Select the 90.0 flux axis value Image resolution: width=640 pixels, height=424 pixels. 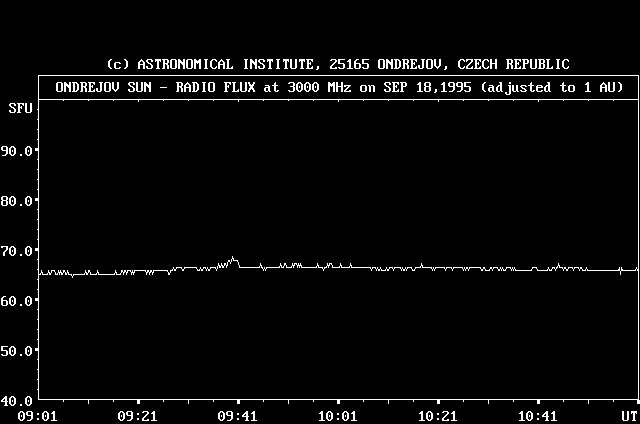click(x=18, y=150)
